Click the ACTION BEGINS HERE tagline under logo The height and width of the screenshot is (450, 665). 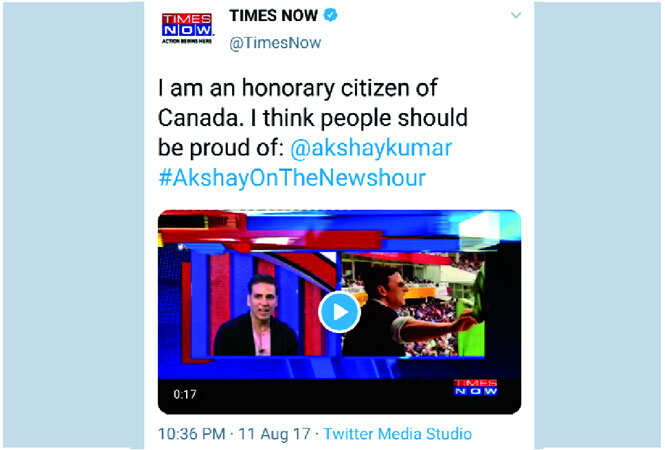click(187, 41)
